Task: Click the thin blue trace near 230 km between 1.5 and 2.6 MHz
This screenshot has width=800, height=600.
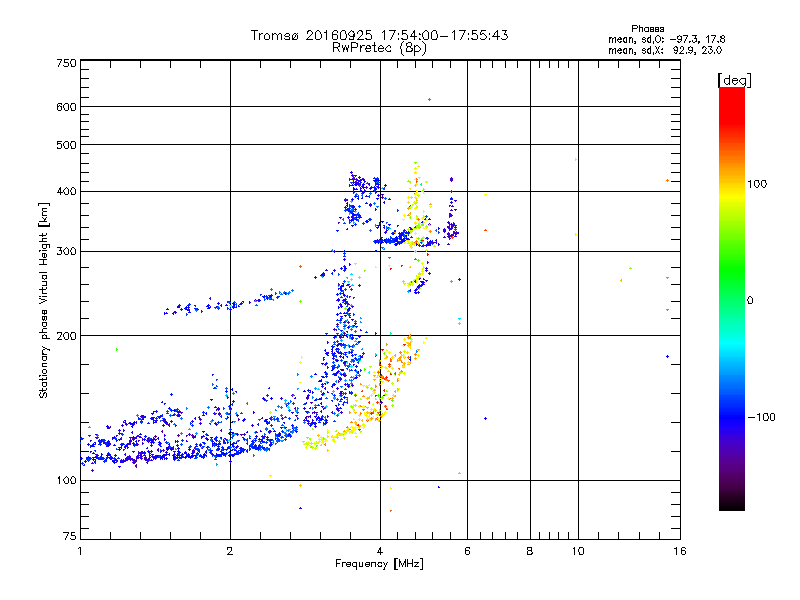Action: pos(230,303)
